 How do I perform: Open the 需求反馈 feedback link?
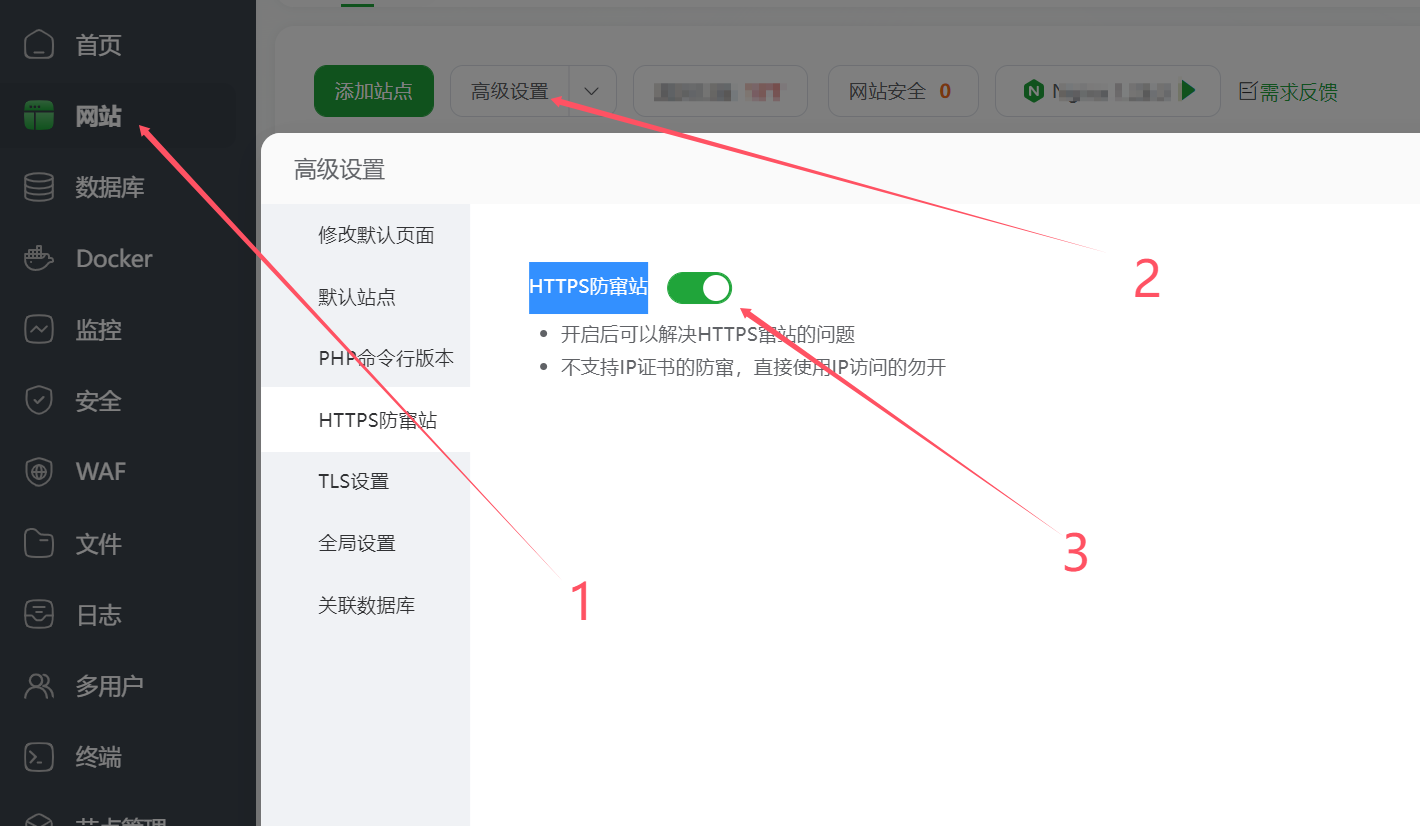coord(1298,92)
